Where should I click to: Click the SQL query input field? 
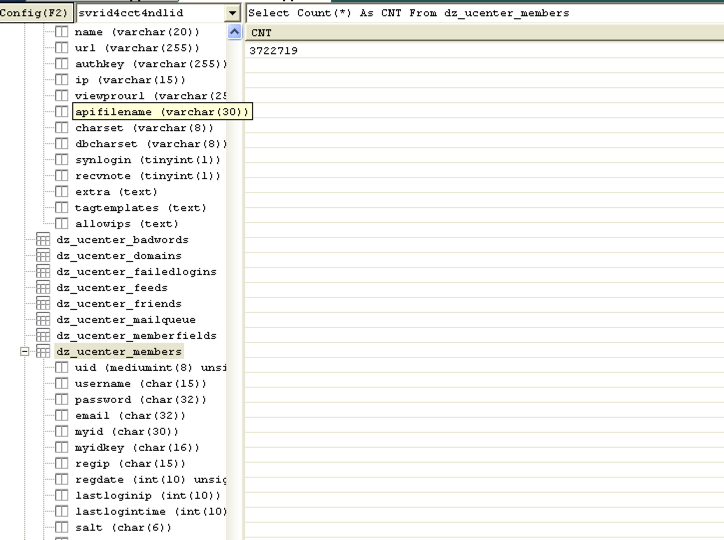pos(485,13)
